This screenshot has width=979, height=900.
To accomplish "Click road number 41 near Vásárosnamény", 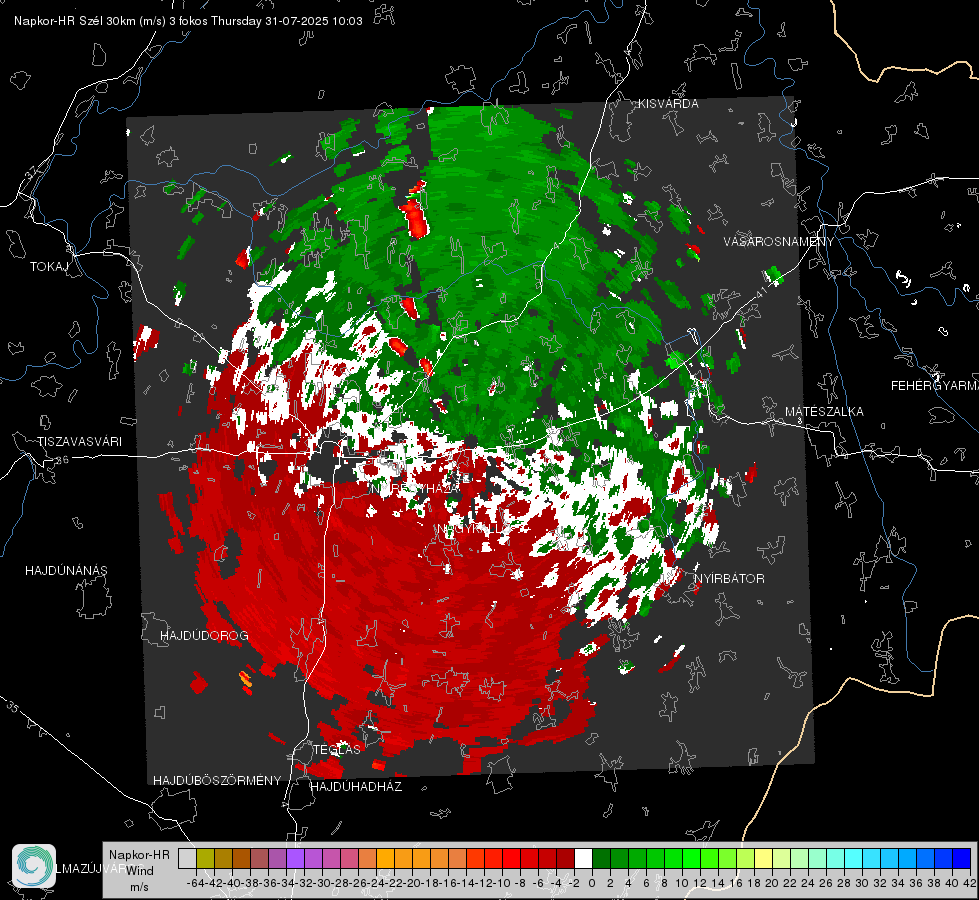I will pyautogui.click(x=761, y=291).
